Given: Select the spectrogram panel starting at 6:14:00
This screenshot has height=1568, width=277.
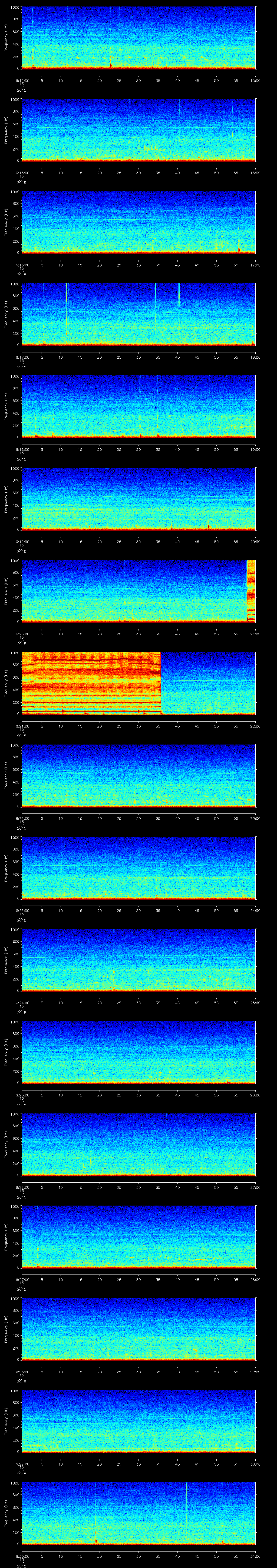Looking at the screenshot, I should (138, 38).
